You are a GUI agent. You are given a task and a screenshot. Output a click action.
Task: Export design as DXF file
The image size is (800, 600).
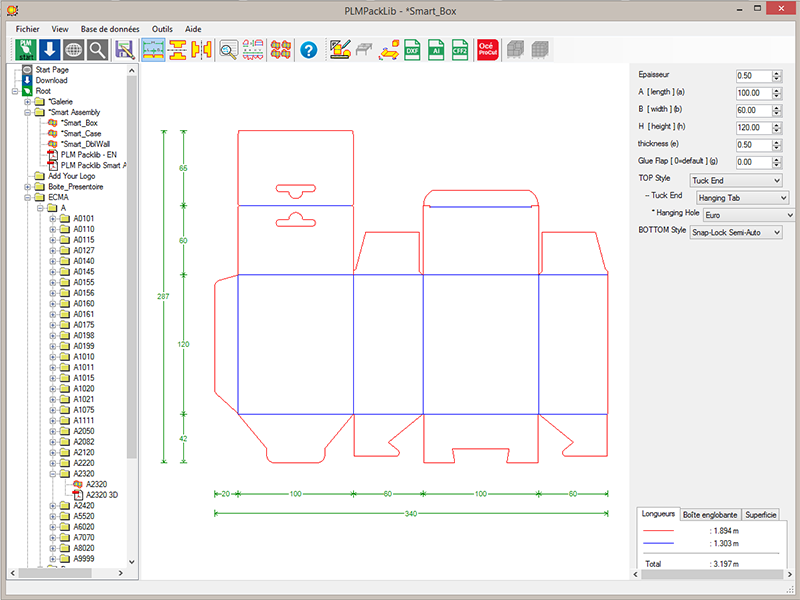coord(412,50)
